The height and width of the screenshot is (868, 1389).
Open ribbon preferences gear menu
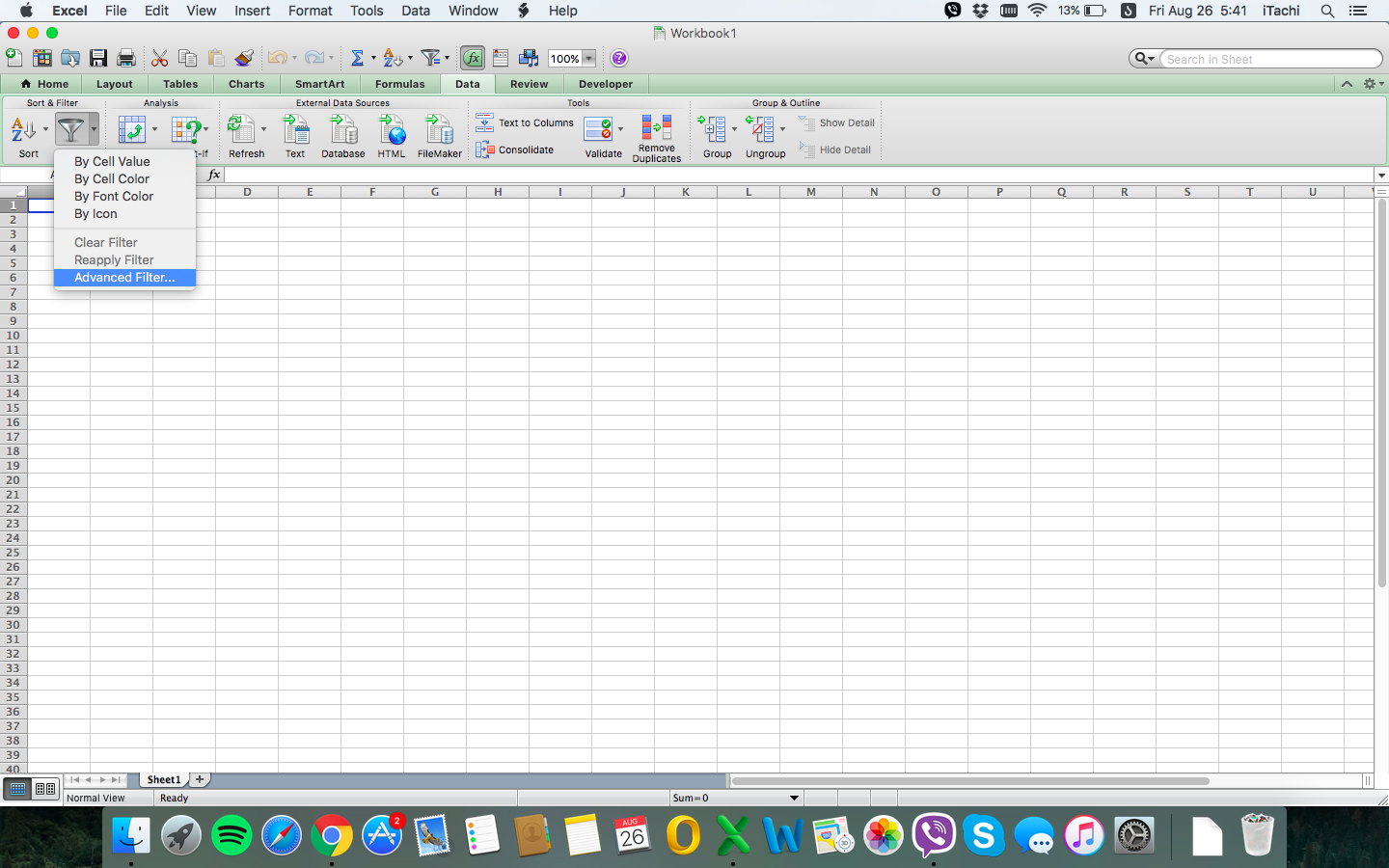(1372, 84)
